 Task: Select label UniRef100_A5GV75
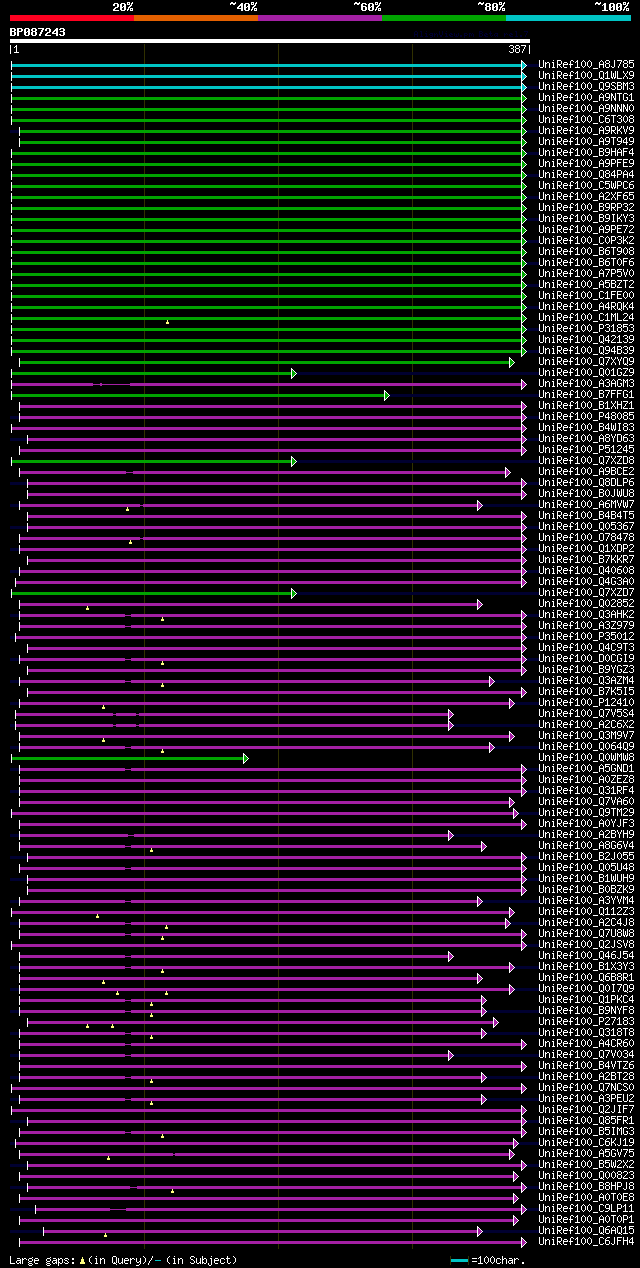coord(586,1153)
